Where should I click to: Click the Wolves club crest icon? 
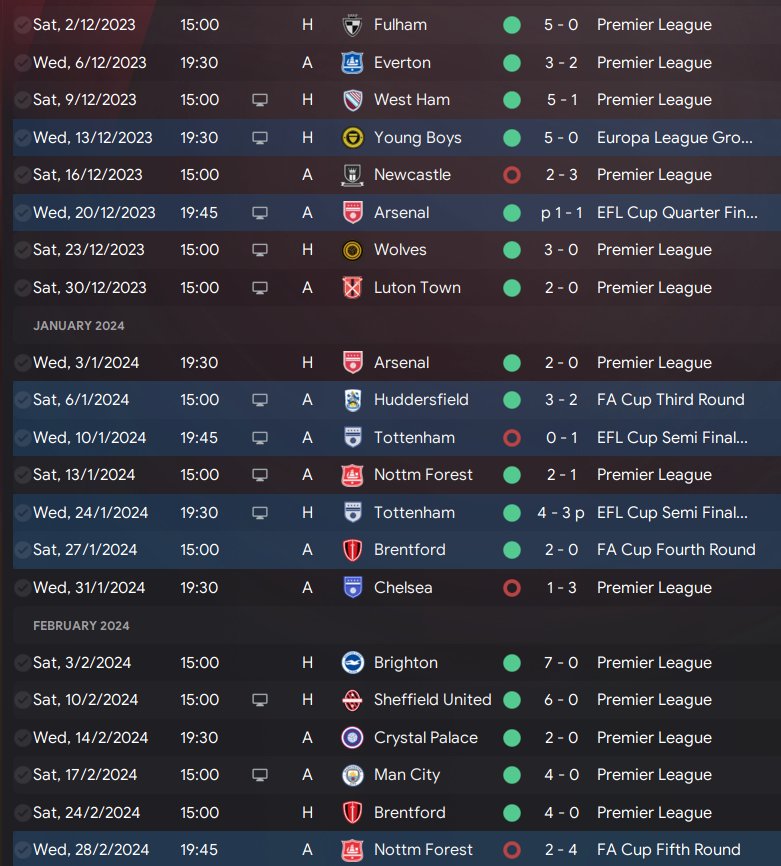tap(351, 250)
